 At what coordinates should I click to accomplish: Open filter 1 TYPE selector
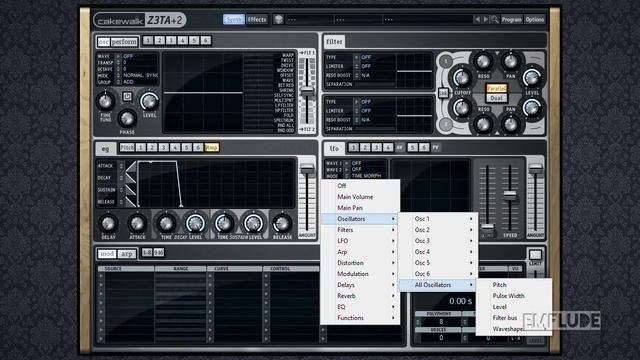356,58
